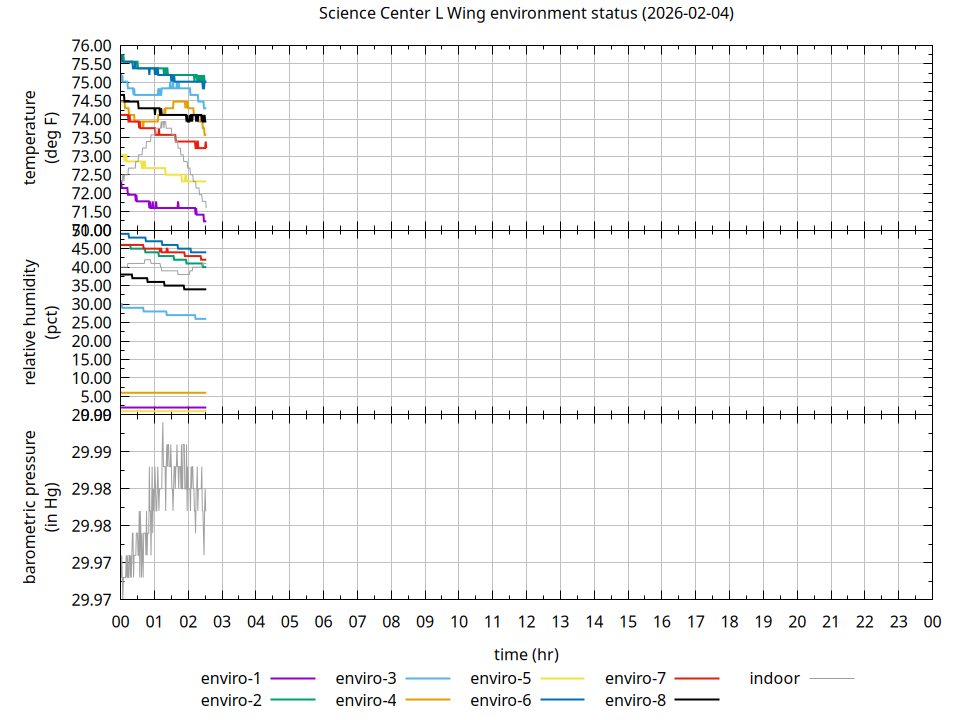Click the enviro-7 red legend line
Viewport: 960px width, 720px height.
pos(698,679)
